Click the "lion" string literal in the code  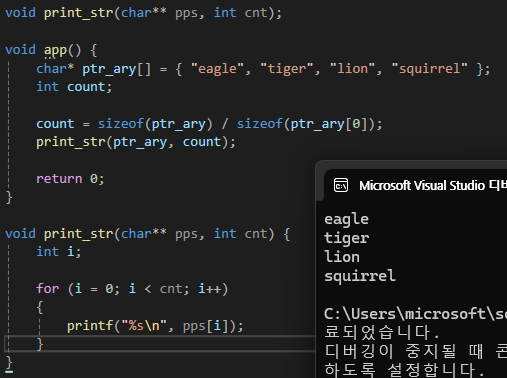[352, 69]
